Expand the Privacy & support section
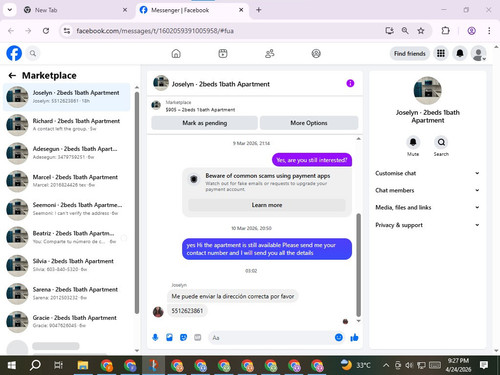The image size is (500, 375). pos(427,225)
